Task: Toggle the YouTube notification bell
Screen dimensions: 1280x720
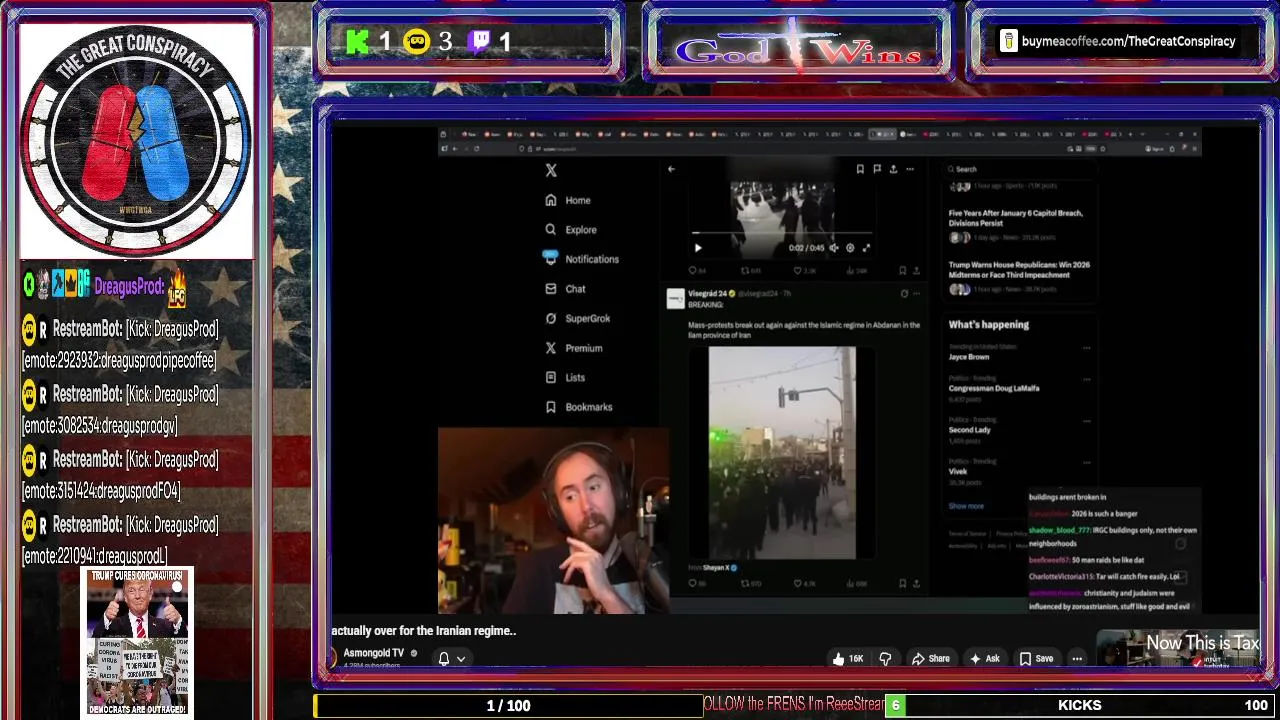Action: coord(444,659)
